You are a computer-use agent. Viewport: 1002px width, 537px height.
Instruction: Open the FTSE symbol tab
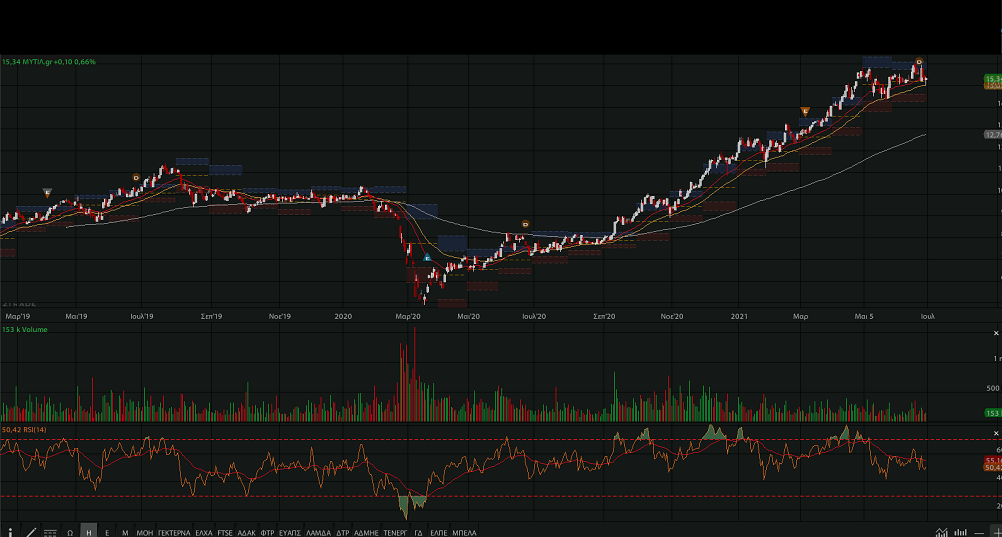click(225, 532)
